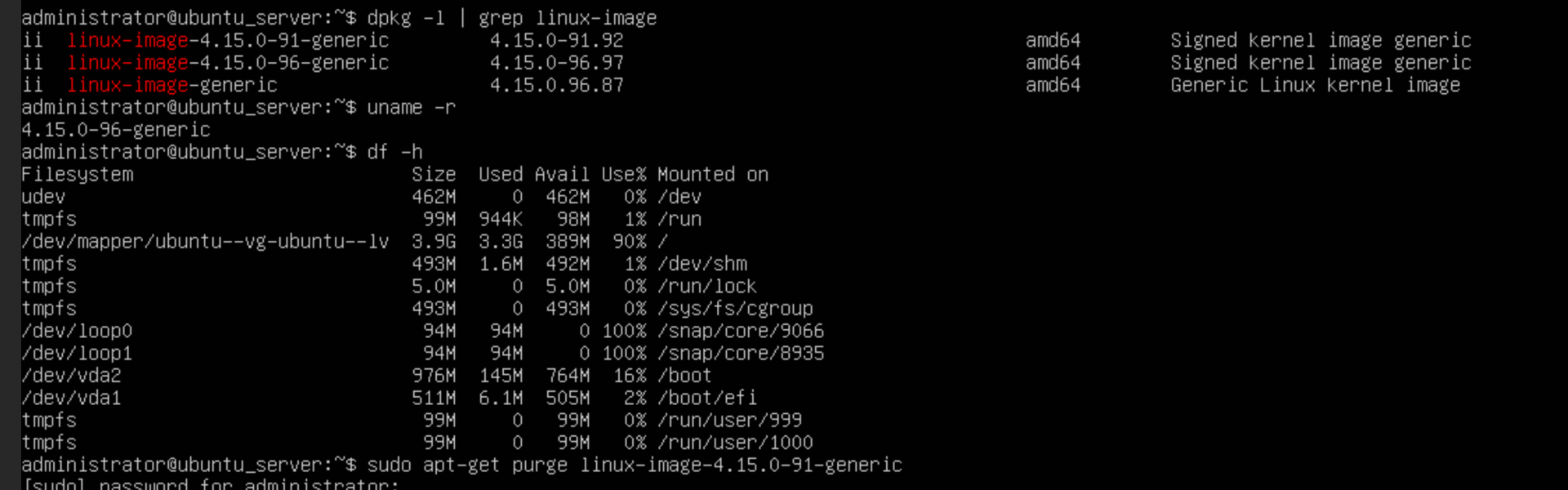Click version number 4.15.0-91.92
The width and height of the screenshot is (1568, 490).
point(556,41)
